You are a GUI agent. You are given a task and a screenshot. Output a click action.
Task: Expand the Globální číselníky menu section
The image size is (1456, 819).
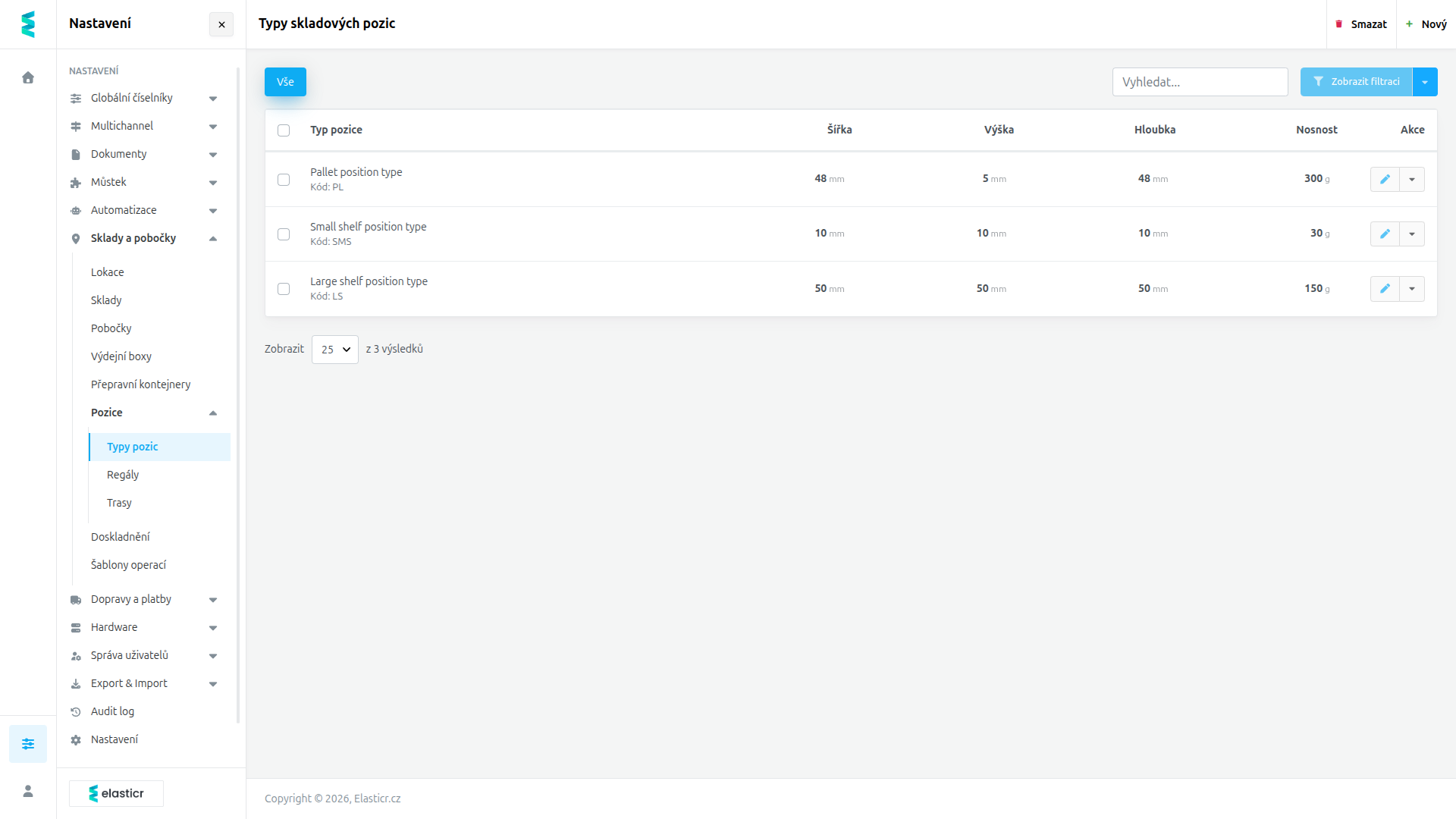pyautogui.click(x=144, y=98)
